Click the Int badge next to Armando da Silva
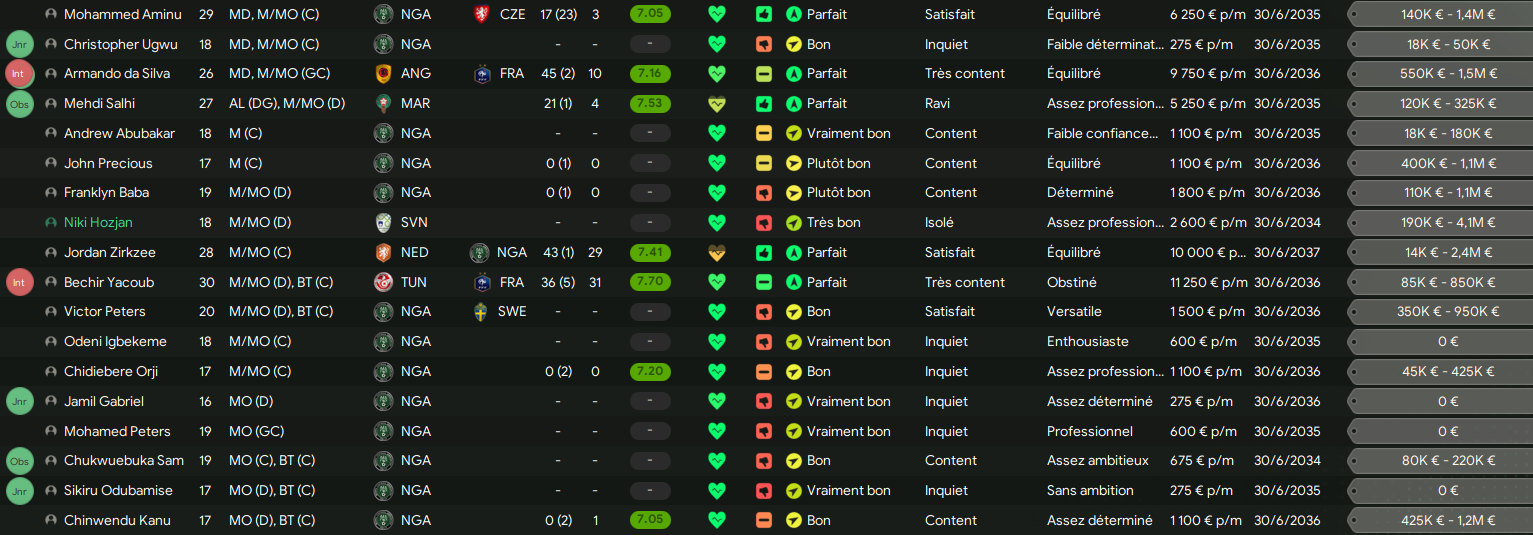Screen dimensions: 1533x535 (19, 74)
